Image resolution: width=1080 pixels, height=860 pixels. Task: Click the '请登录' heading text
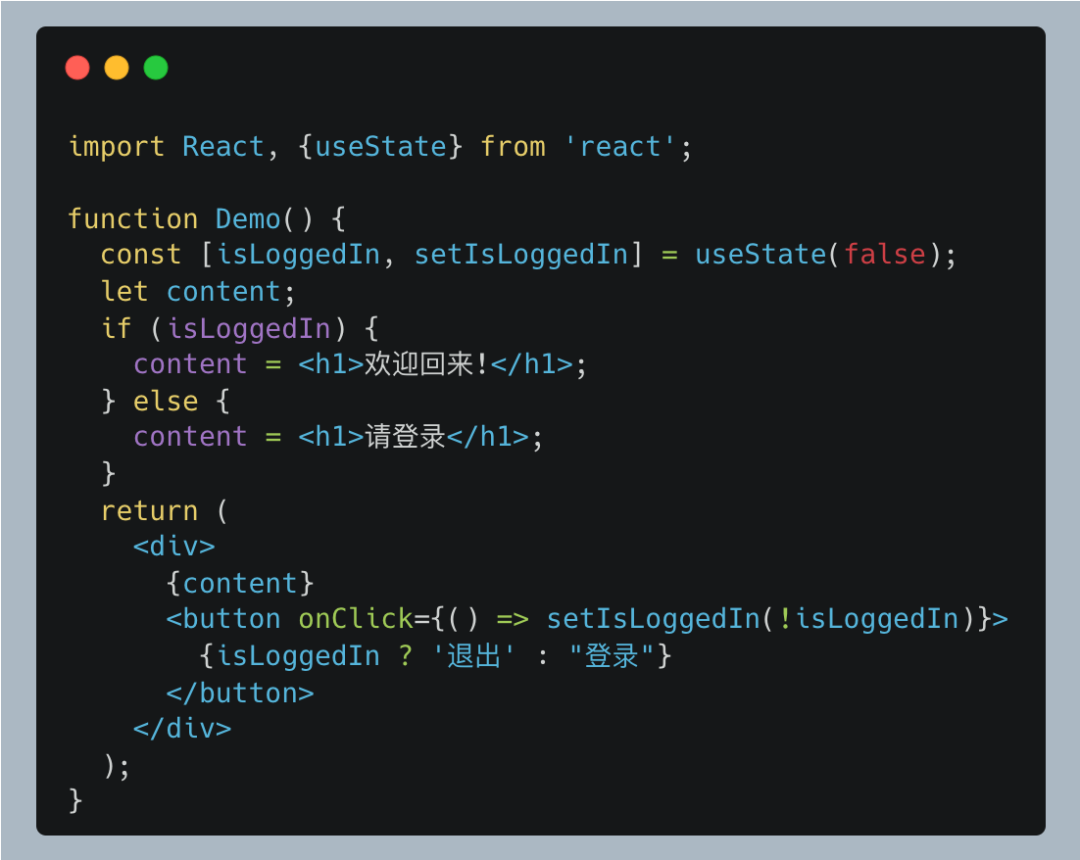[x=405, y=437]
